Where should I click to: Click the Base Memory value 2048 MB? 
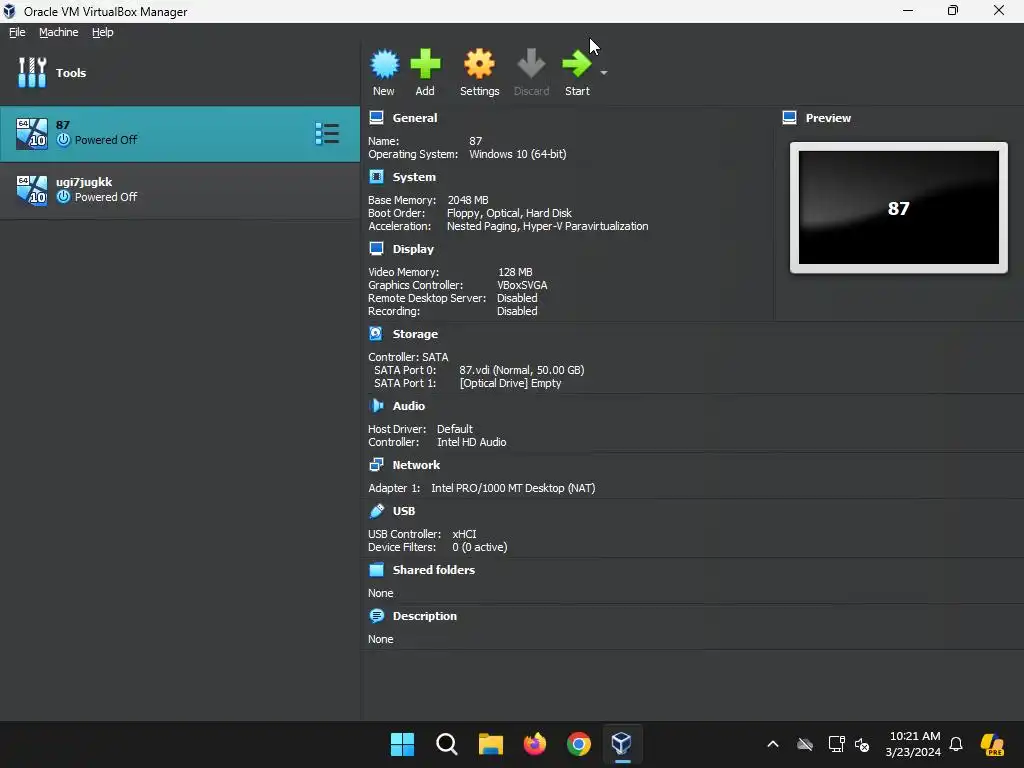tap(468, 200)
